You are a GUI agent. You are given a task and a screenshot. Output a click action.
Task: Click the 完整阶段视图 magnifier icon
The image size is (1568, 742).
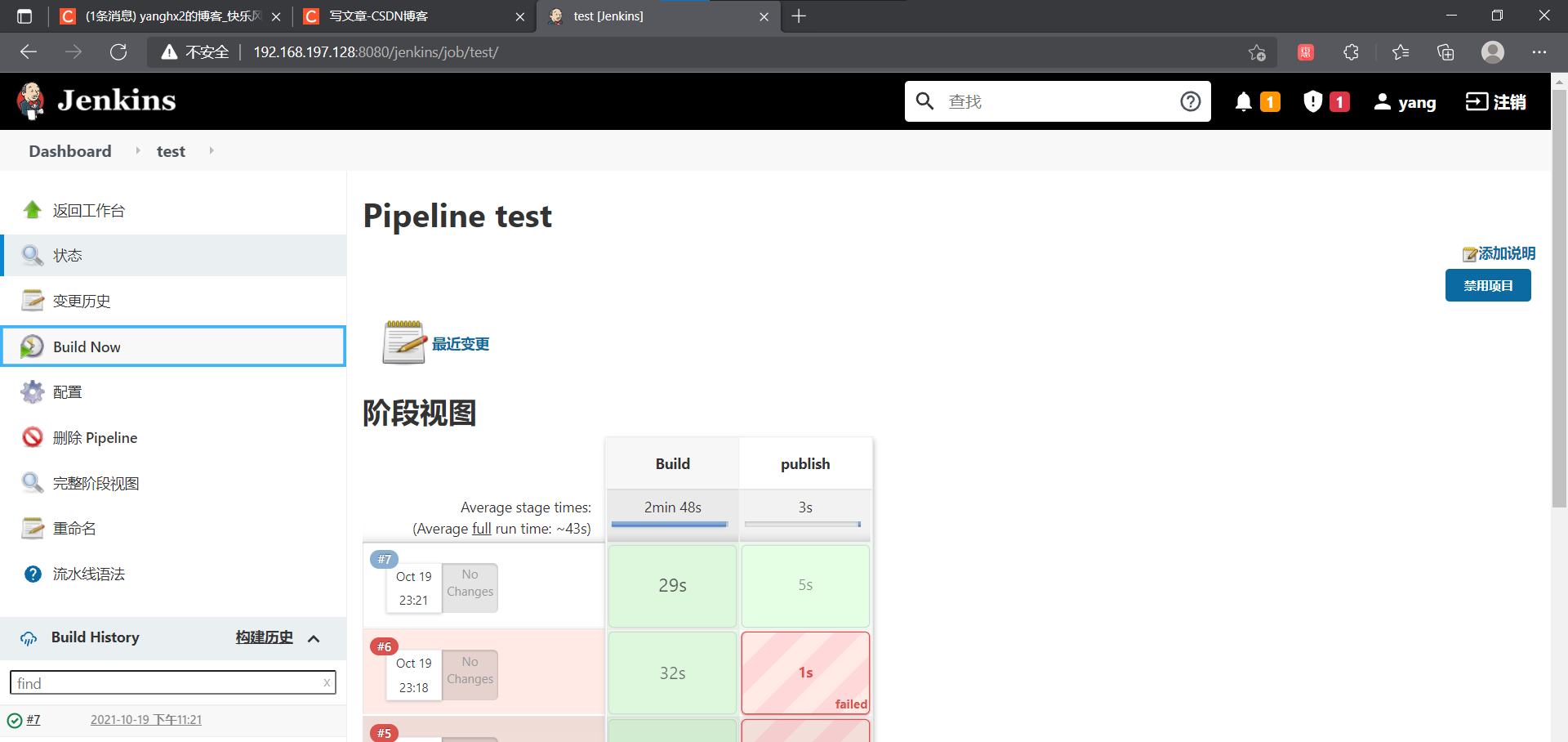pyautogui.click(x=32, y=483)
